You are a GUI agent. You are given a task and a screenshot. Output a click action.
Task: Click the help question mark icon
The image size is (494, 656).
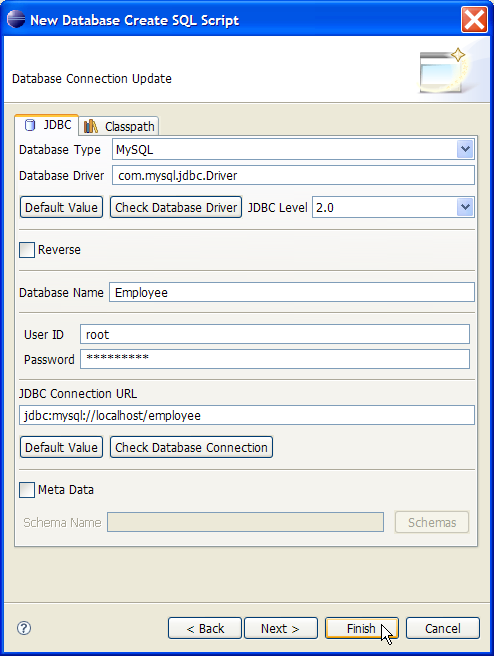[x=24, y=628]
